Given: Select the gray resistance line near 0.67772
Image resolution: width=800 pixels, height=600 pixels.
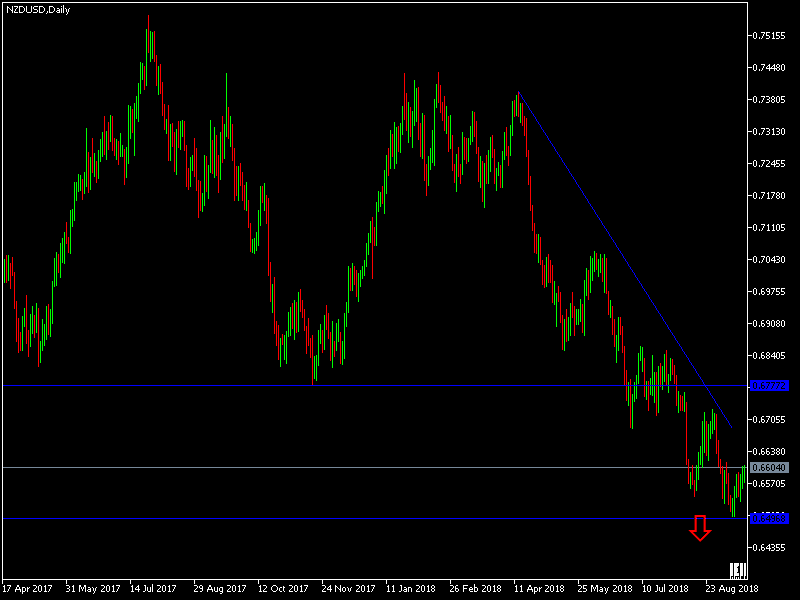Looking at the screenshot, I should pos(300,385).
